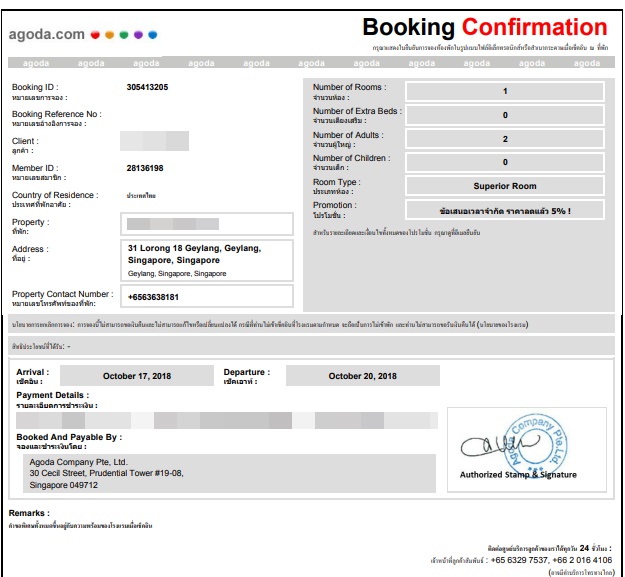Click the Room Type label
The height and width of the screenshot is (577, 625).
337,182
